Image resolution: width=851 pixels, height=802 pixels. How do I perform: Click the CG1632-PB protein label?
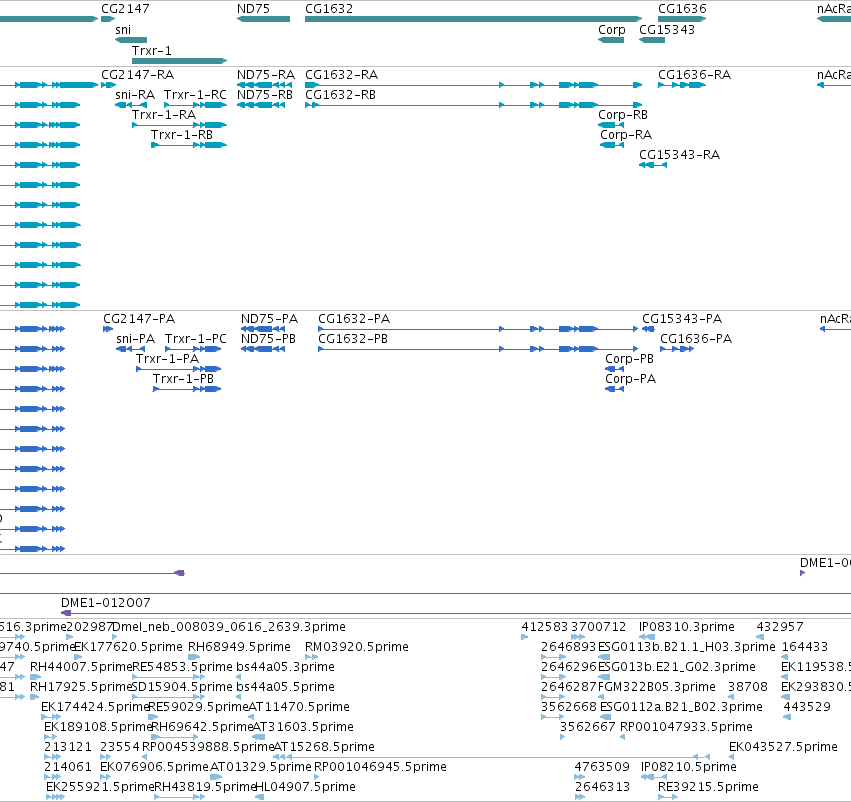(353, 339)
